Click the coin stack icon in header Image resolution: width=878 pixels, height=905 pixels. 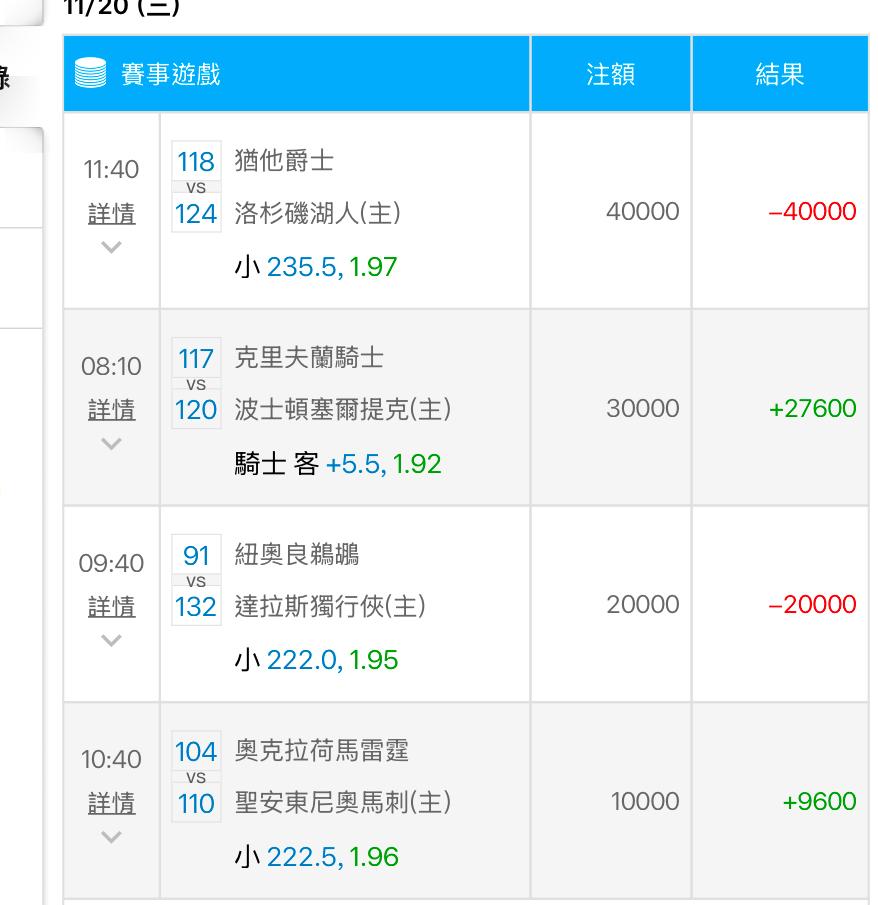point(91,73)
